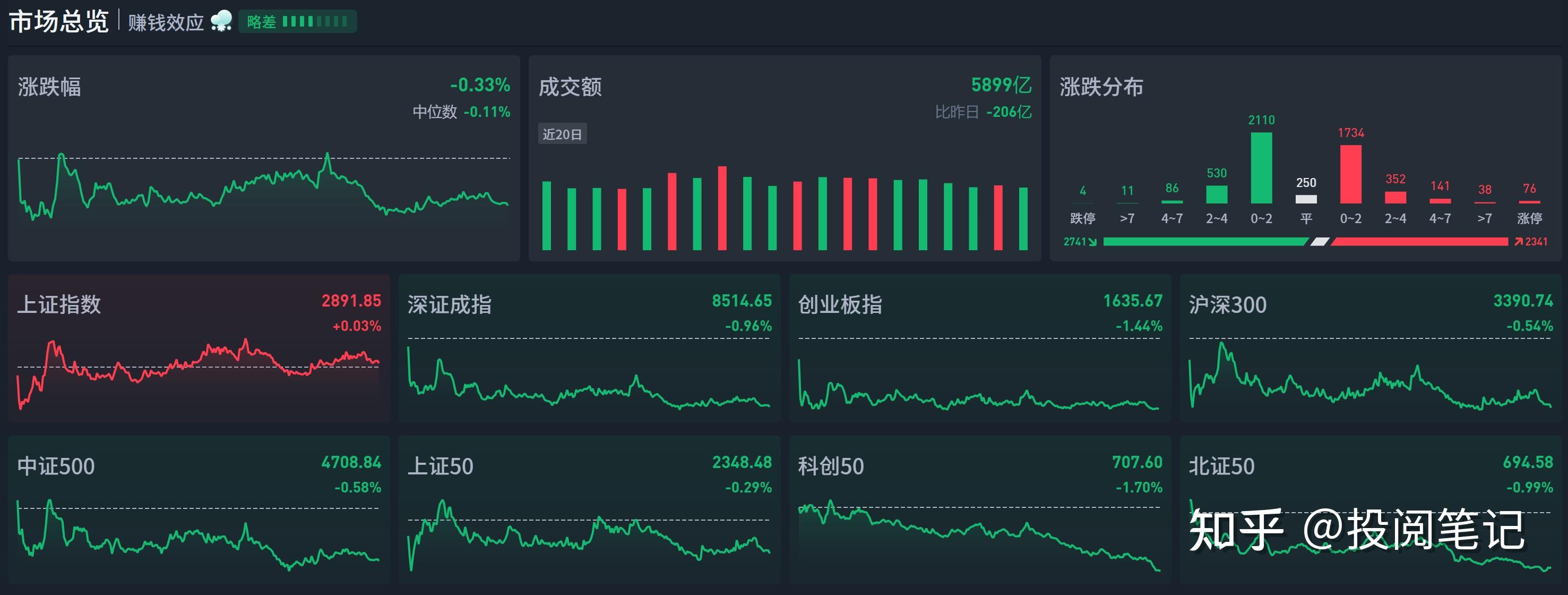Screen dimensions: 1568x595
Task: Click the 11 count for >7 decliners
Action: [1127, 191]
